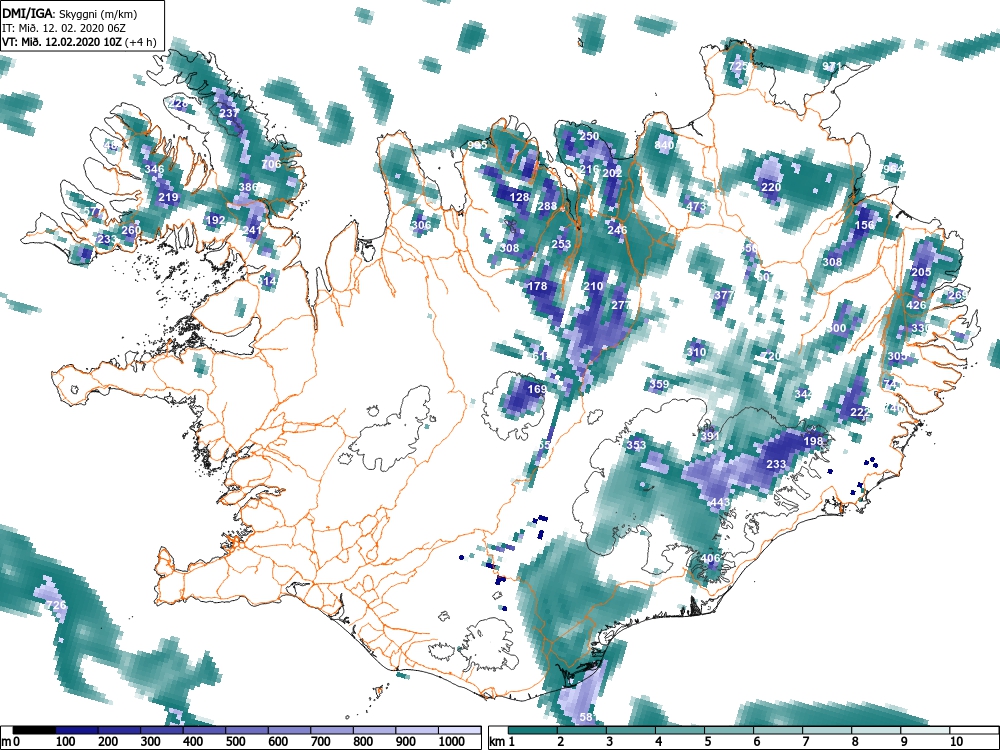
Task: Click the 'DMI/IGA: Skyggni (m/km)' title text
Action: tap(70, 13)
